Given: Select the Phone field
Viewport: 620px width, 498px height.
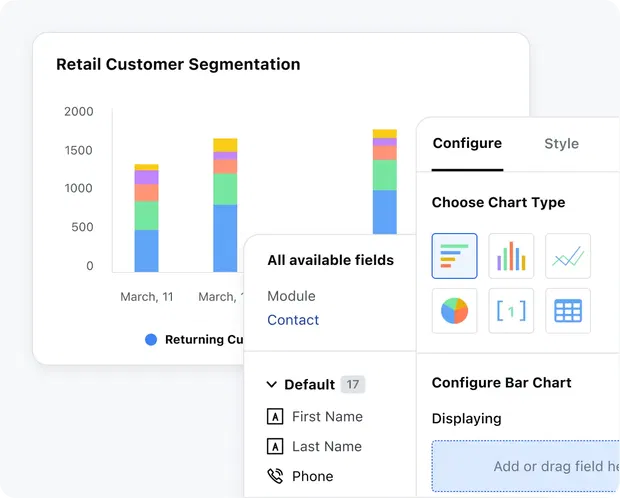Looking at the screenshot, I should pos(312,476).
